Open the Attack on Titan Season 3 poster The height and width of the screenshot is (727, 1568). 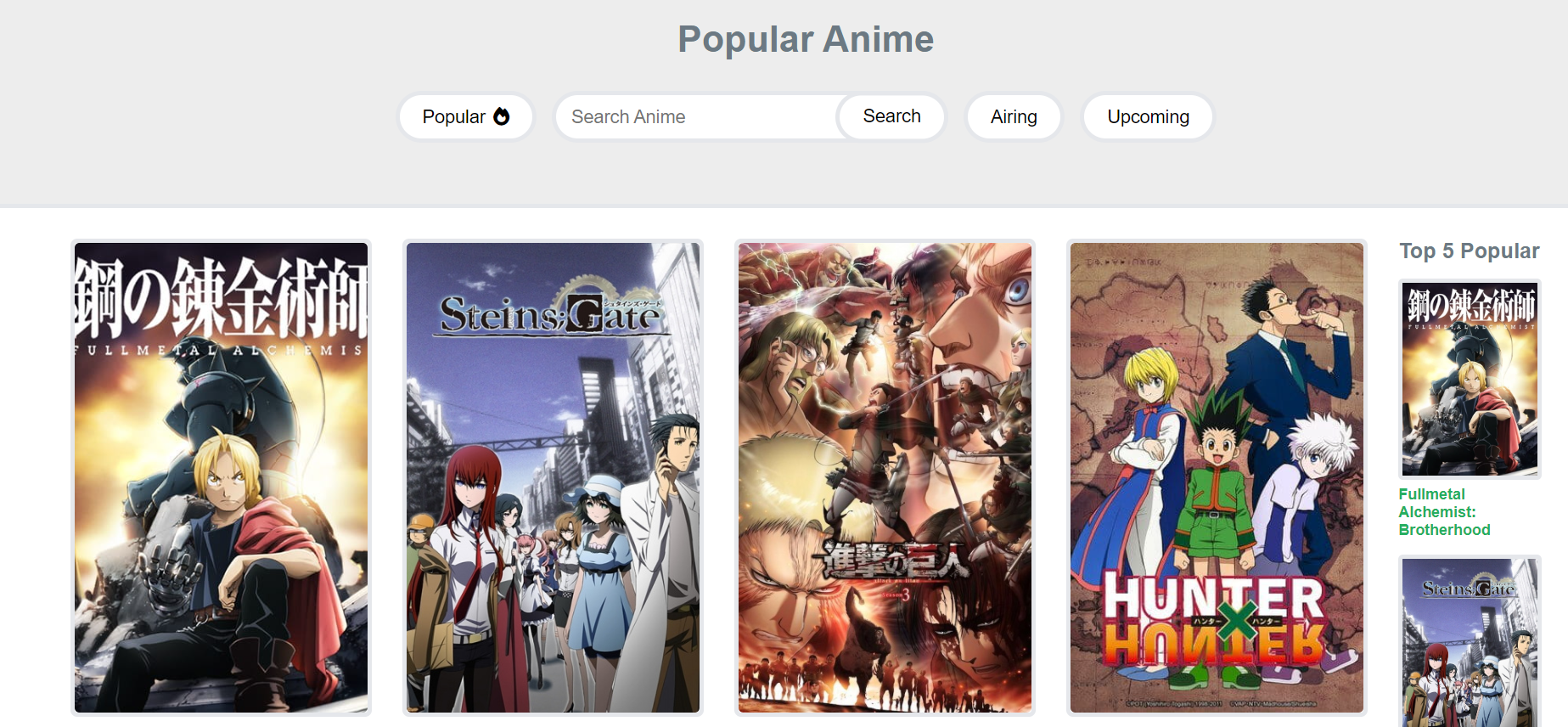(x=885, y=477)
